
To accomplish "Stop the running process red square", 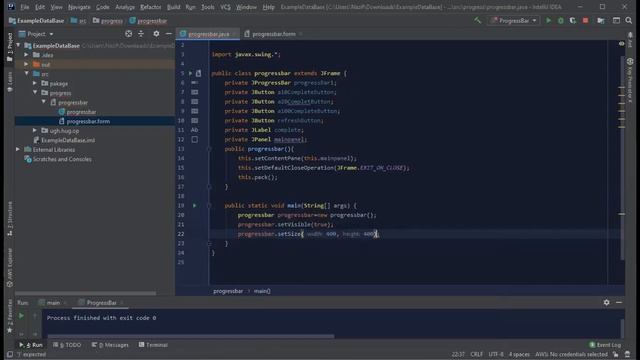I will tap(585, 20).
